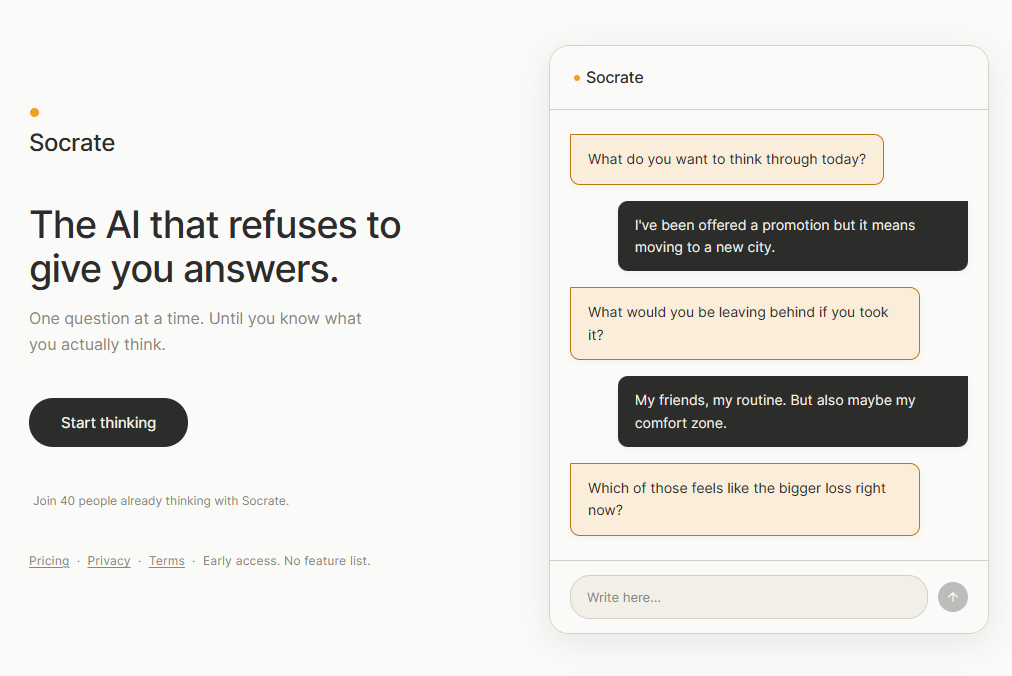Open the Privacy link
The height and width of the screenshot is (676, 1012).
pyautogui.click(x=109, y=560)
